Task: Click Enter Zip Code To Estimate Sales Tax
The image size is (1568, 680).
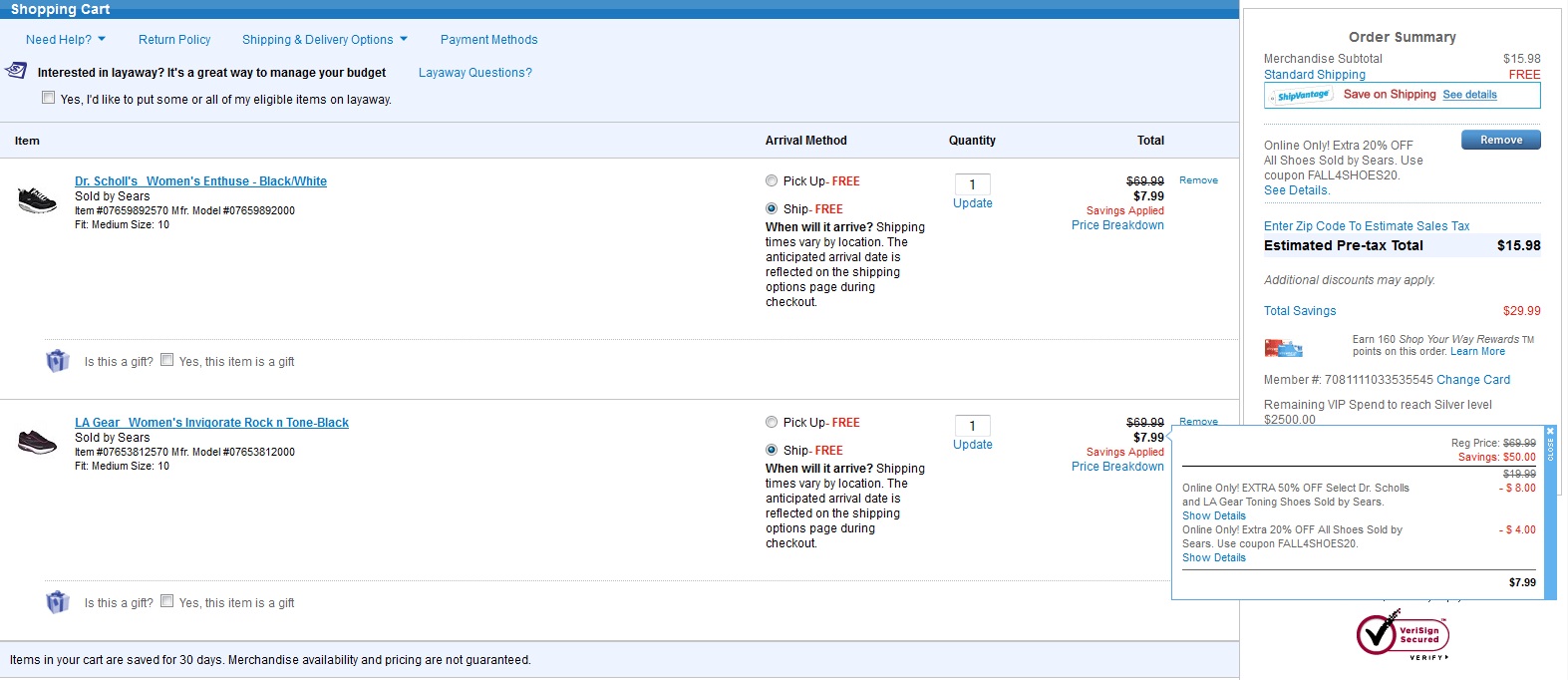Action: point(1367,226)
